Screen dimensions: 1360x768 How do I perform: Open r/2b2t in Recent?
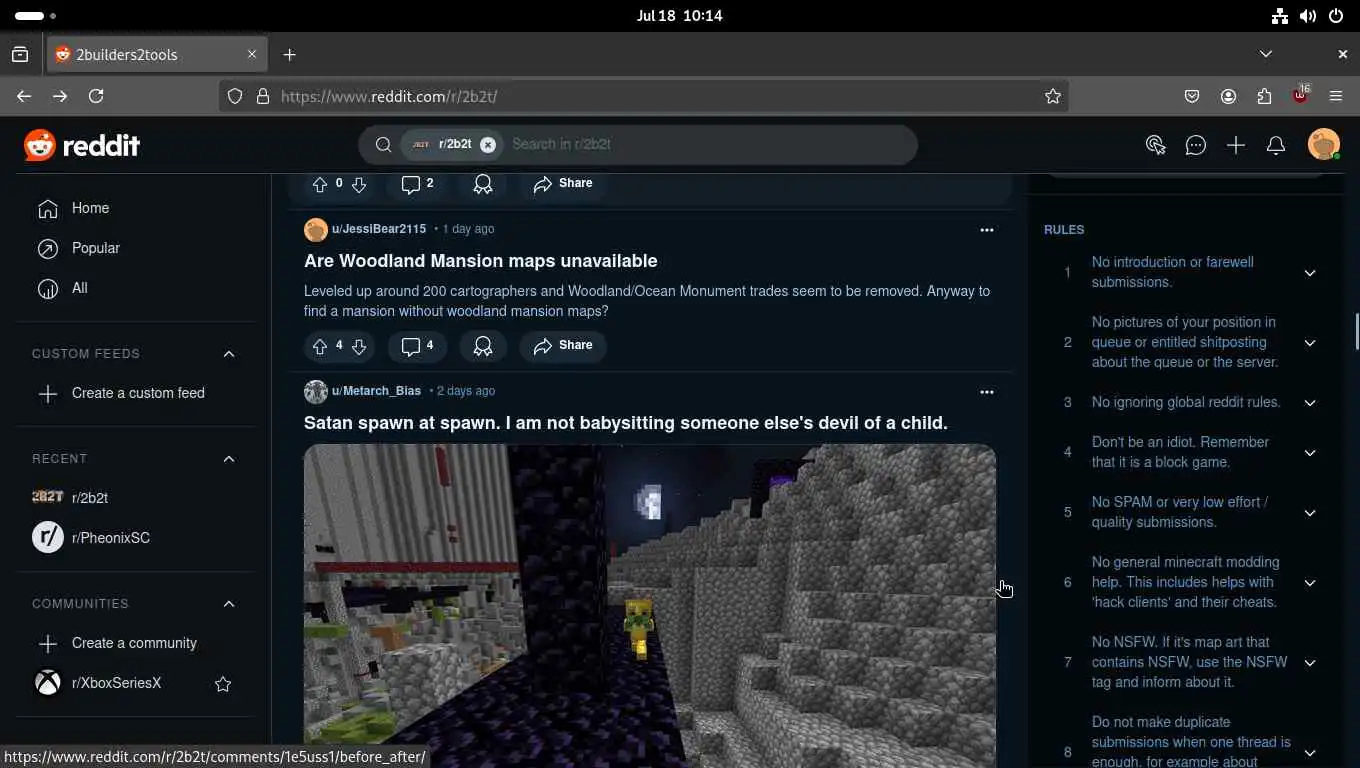136,498
